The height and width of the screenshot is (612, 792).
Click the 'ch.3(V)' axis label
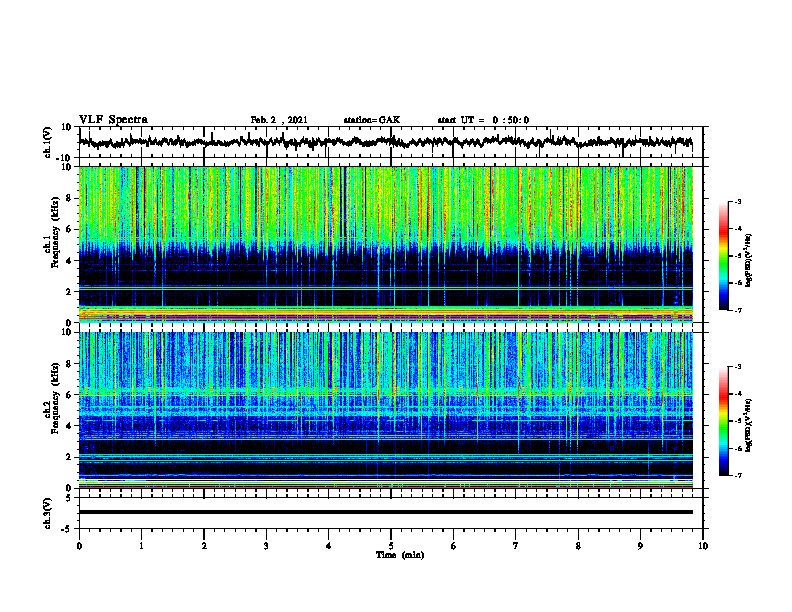[x=48, y=513]
